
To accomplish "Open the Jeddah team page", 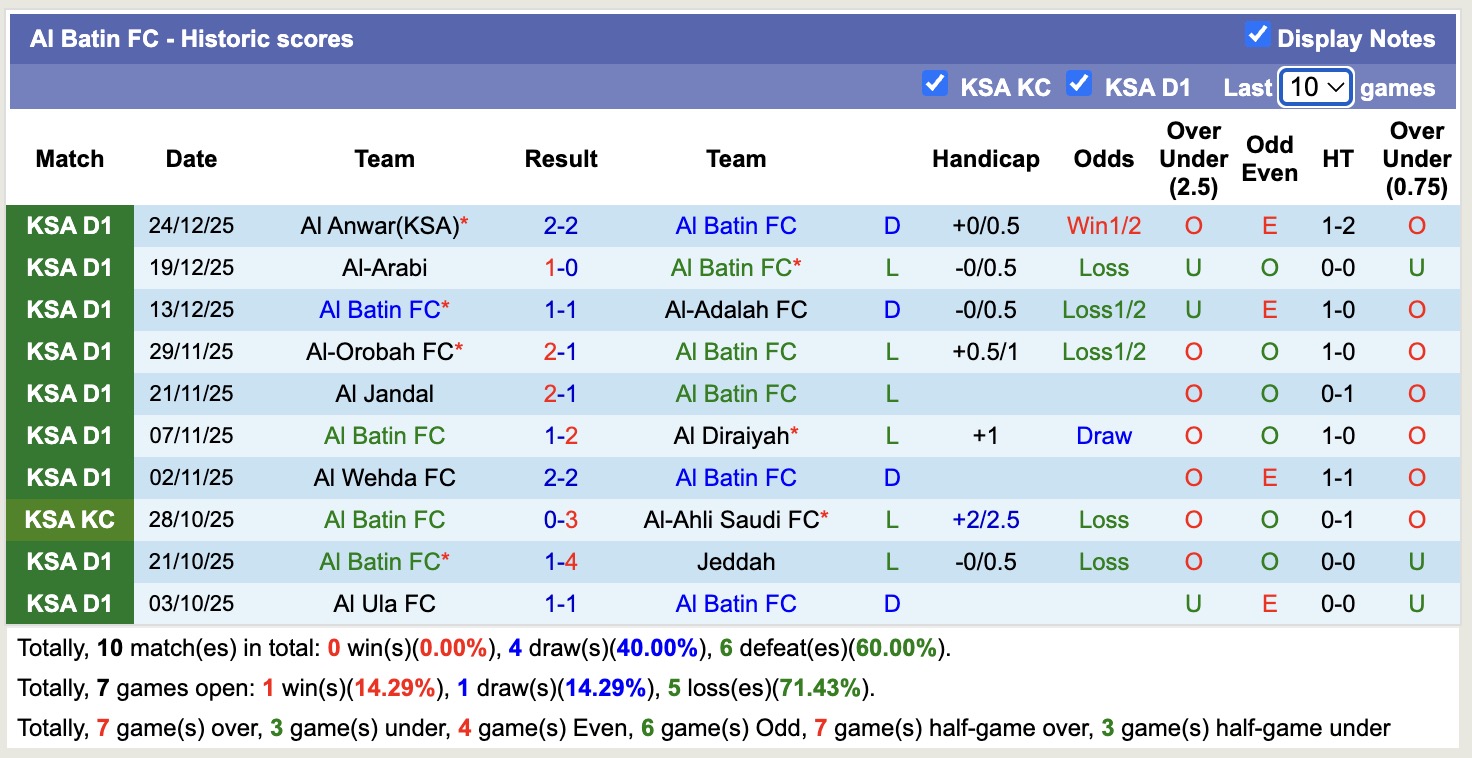I will click(736, 561).
